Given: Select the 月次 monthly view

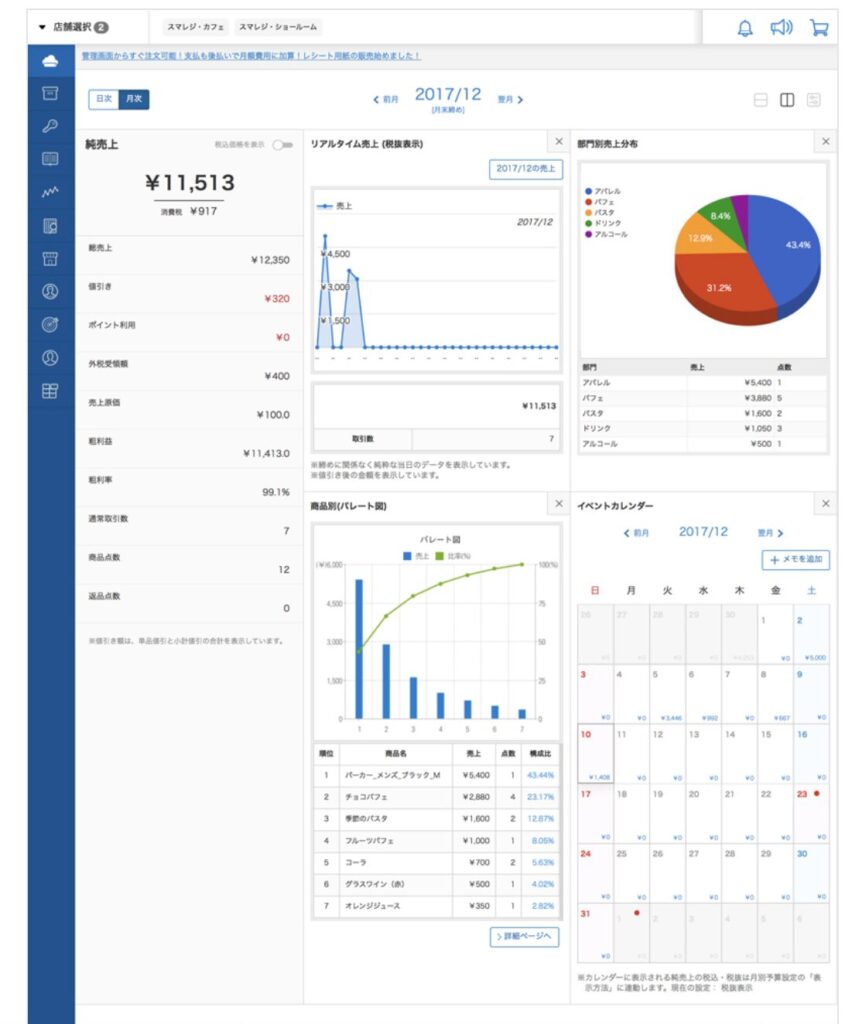Looking at the screenshot, I should [133, 99].
